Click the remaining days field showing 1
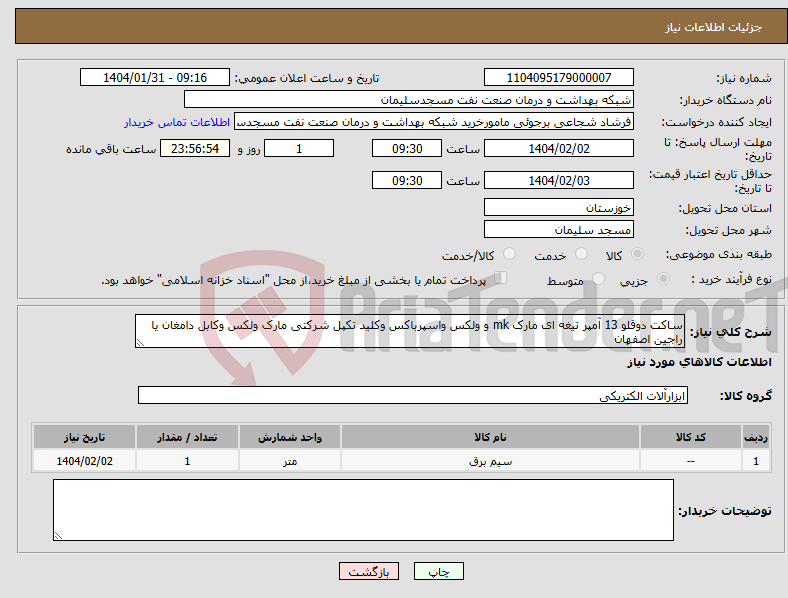This screenshot has height=598, width=788. 299,148
